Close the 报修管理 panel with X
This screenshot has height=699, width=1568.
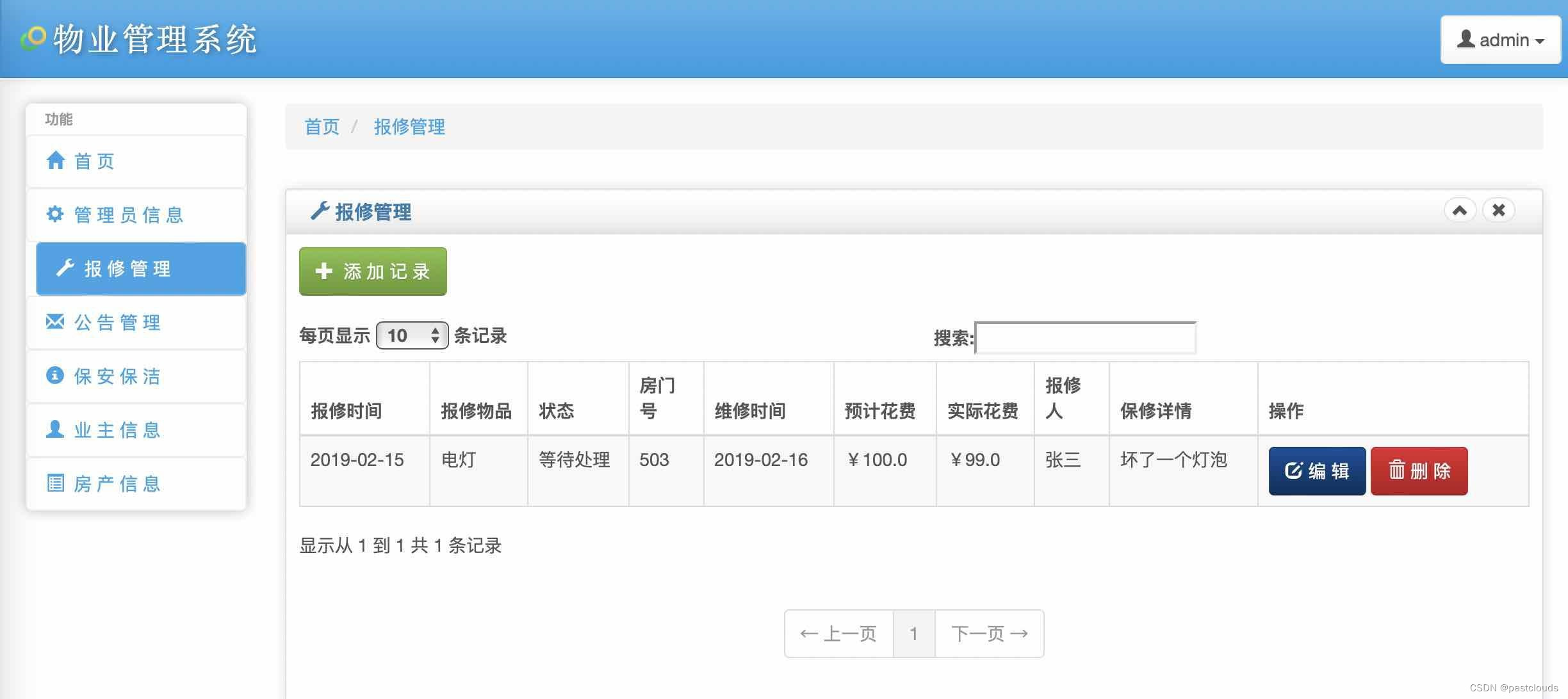(x=1498, y=211)
